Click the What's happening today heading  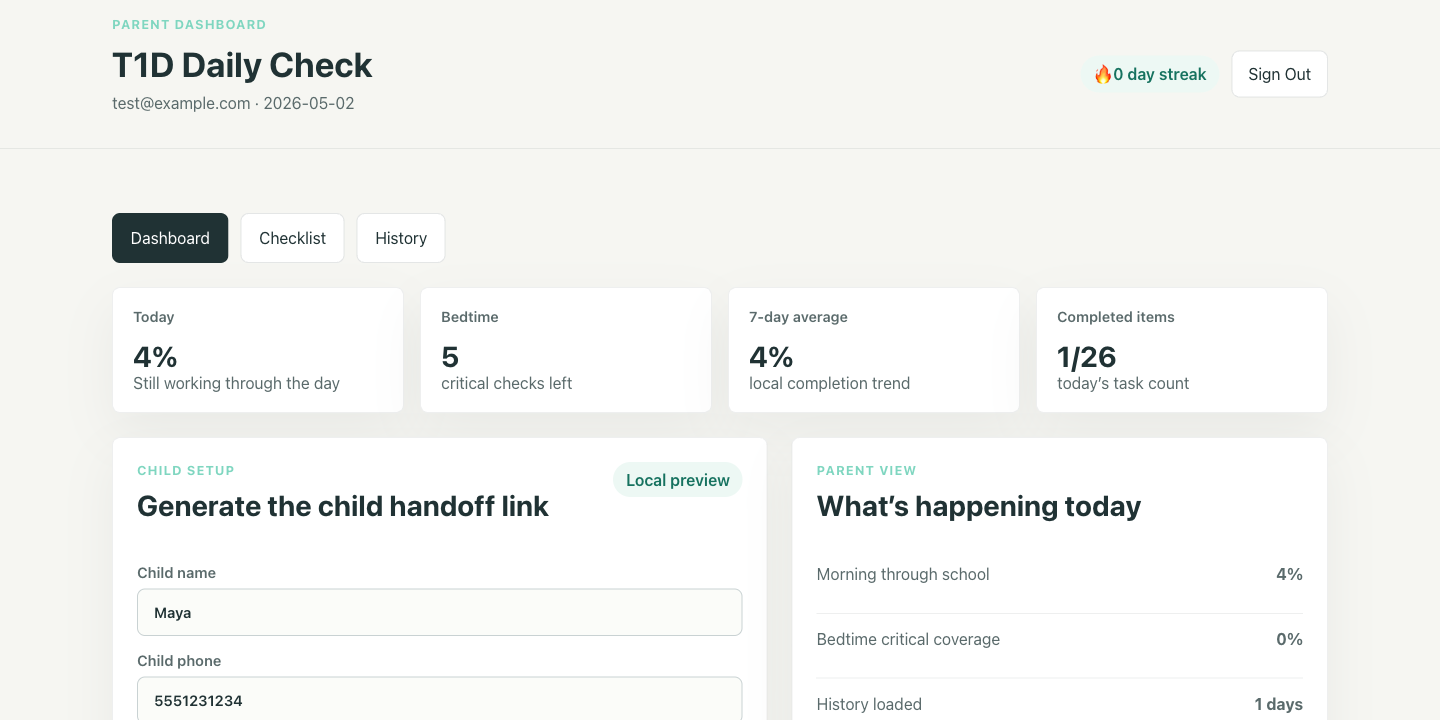point(979,506)
